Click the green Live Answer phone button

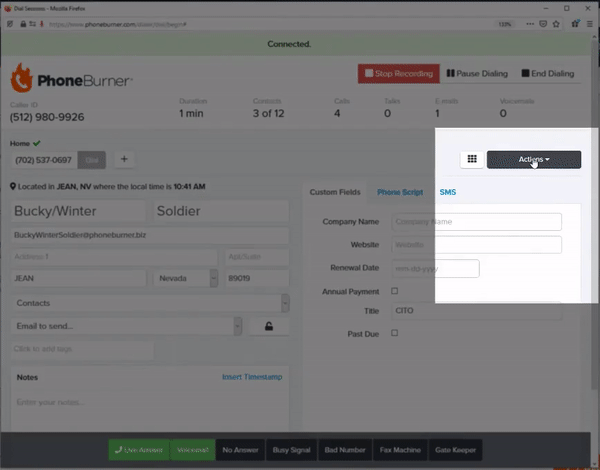pos(138,450)
